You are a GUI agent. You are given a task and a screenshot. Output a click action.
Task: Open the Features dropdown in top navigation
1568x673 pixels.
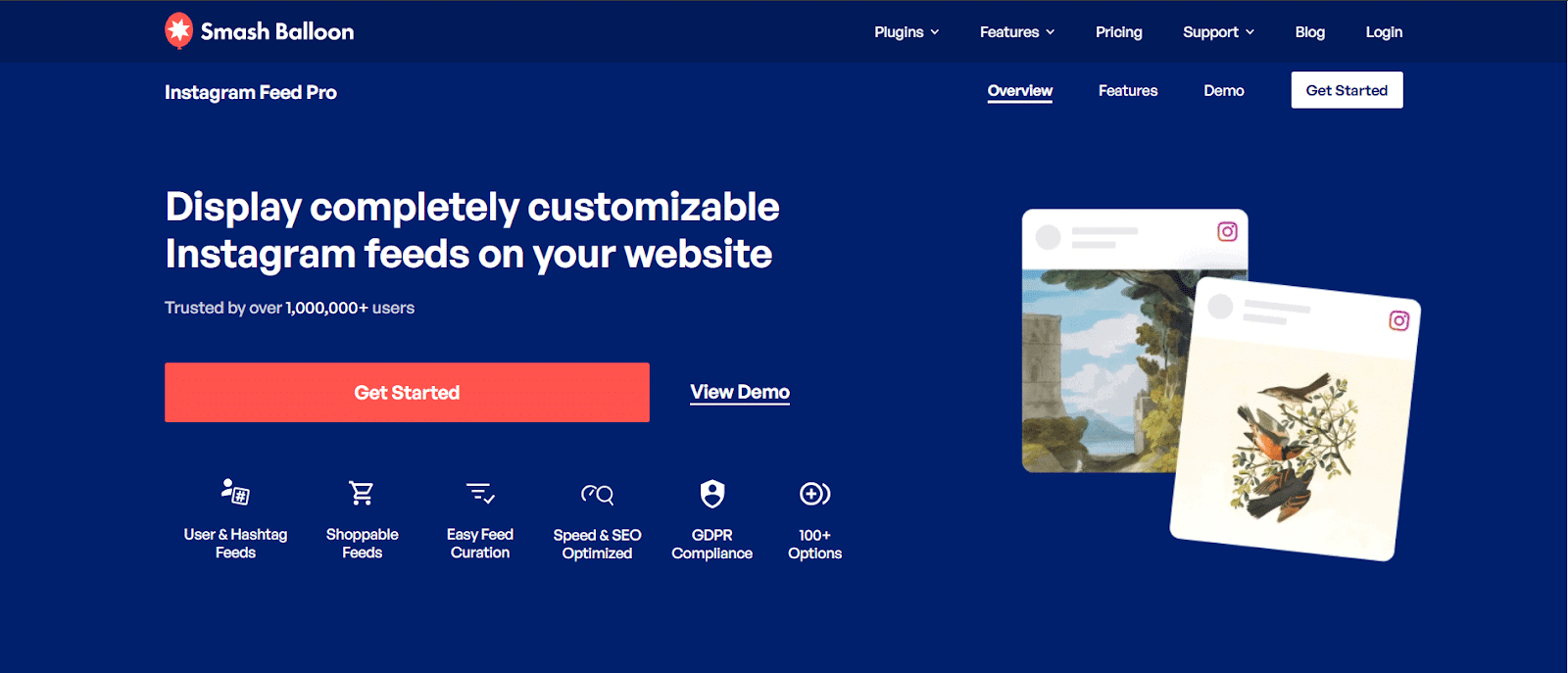click(1017, 32)
